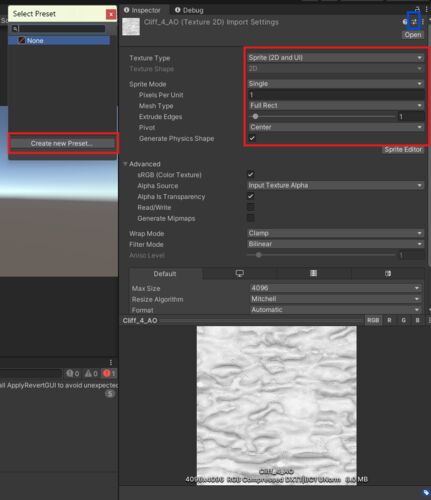Uncheck sRGB (Color Texture) option
The height and width of the screenshot is (500, 431).
click(x=251, y=174)
